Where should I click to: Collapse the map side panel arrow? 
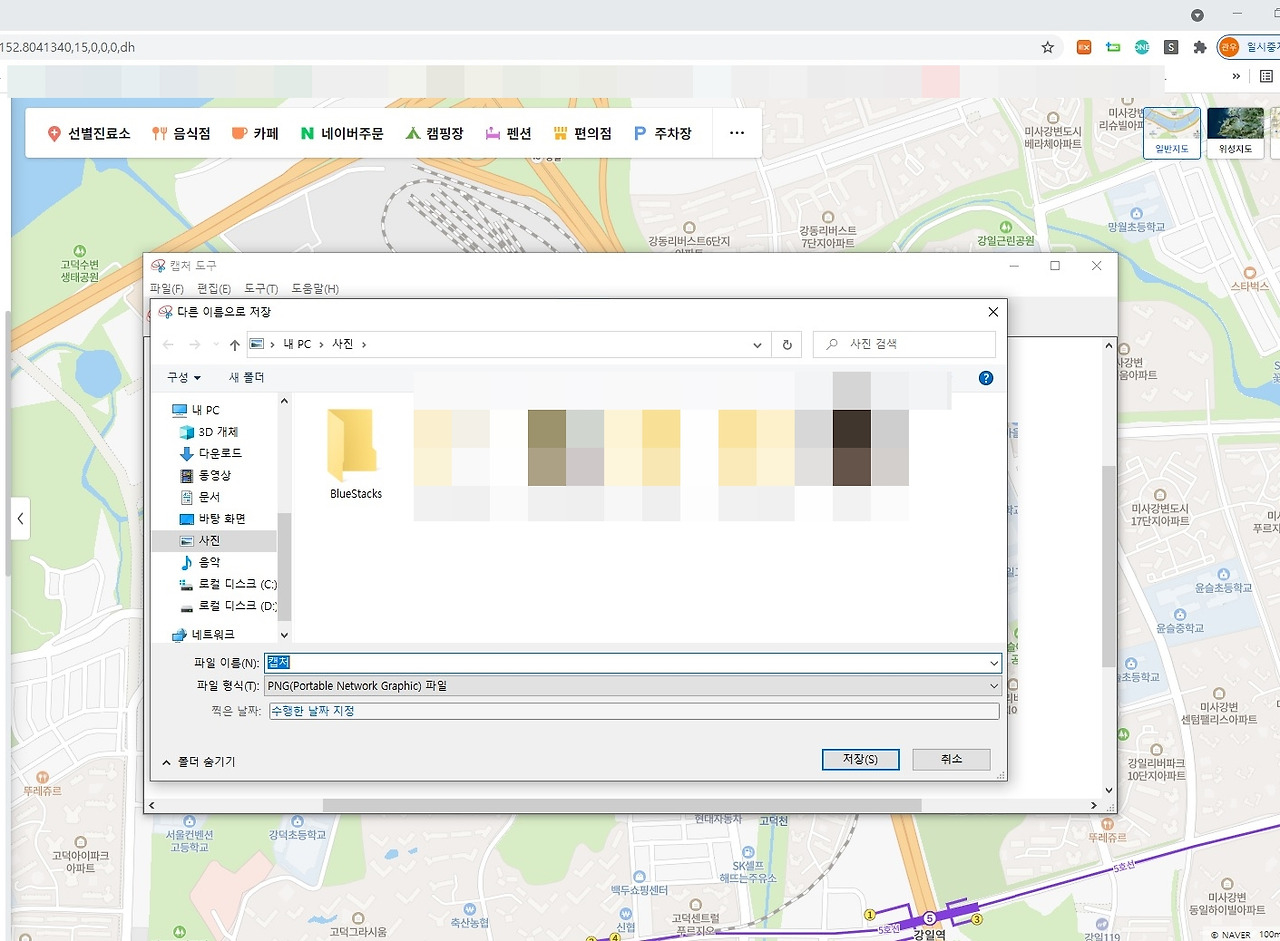pyautogui.click(x=20, y=519)
